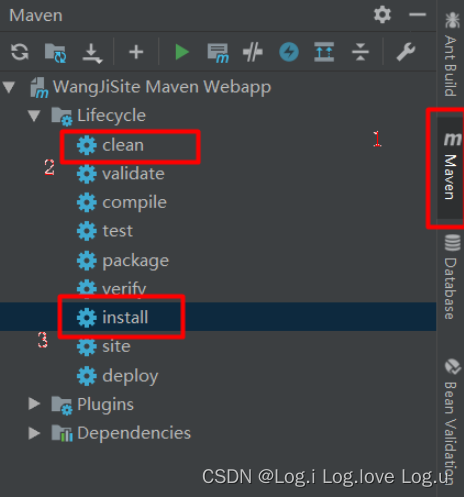Screen dimensions: 464x497
Task: Click gear icon beside clean goal
Action: (87, 145)
